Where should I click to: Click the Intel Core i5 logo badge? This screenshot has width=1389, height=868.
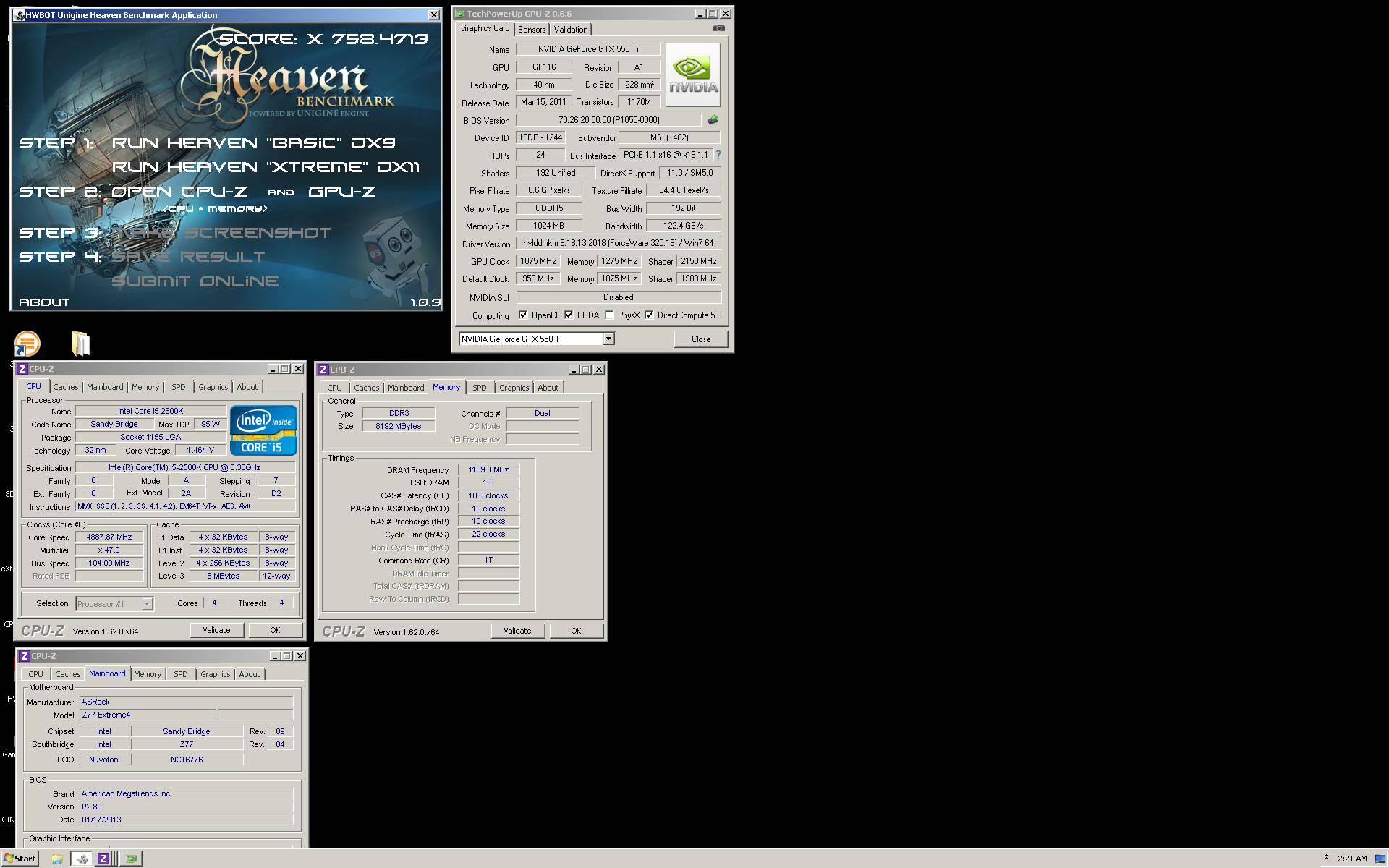point(263,430)
